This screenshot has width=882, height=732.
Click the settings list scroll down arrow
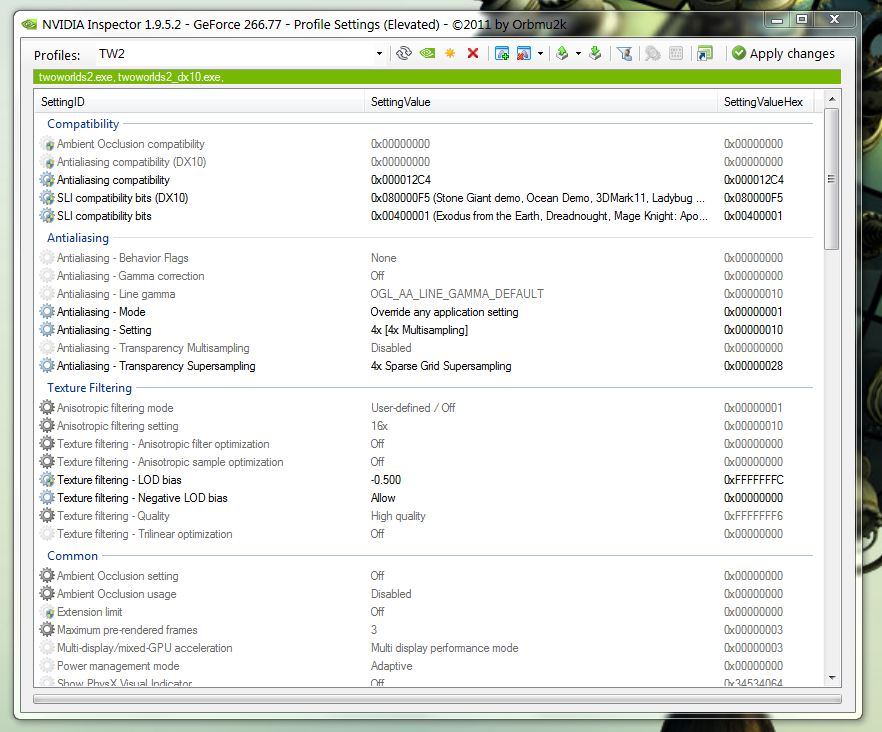point(832,678)
